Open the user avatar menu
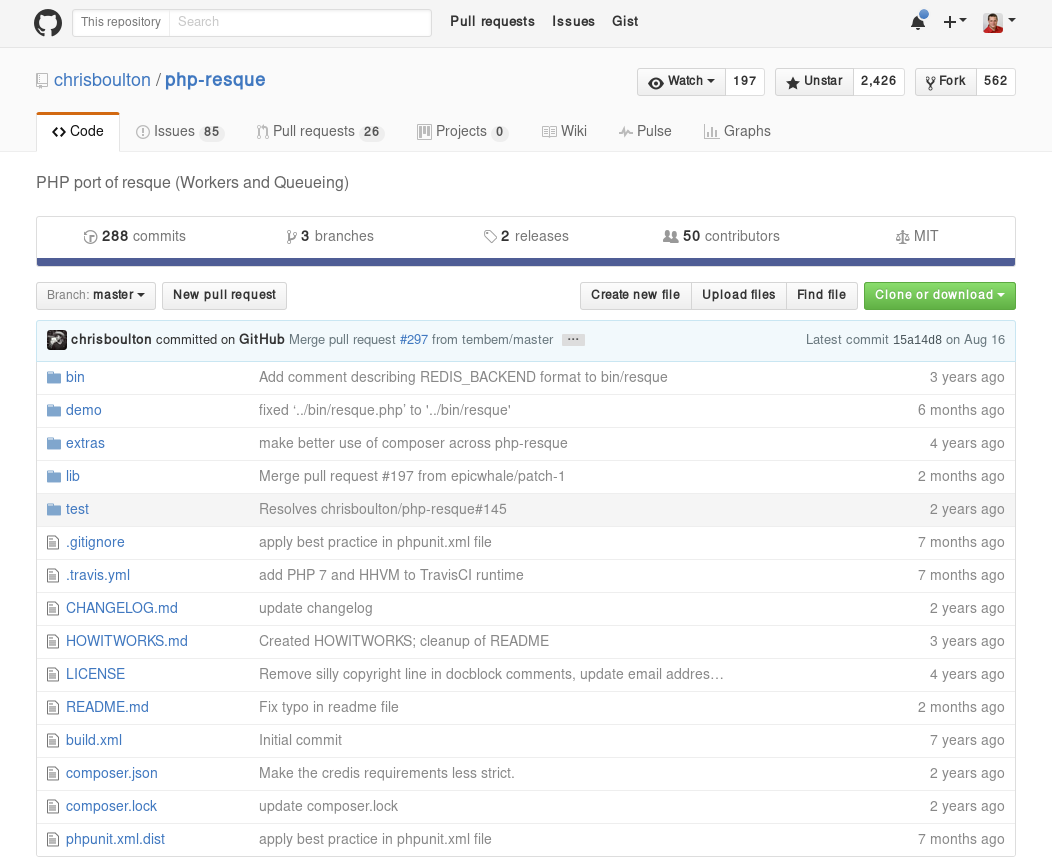Screen dimensions: 1052x864 pyautogui.click(x=999, y=22)
